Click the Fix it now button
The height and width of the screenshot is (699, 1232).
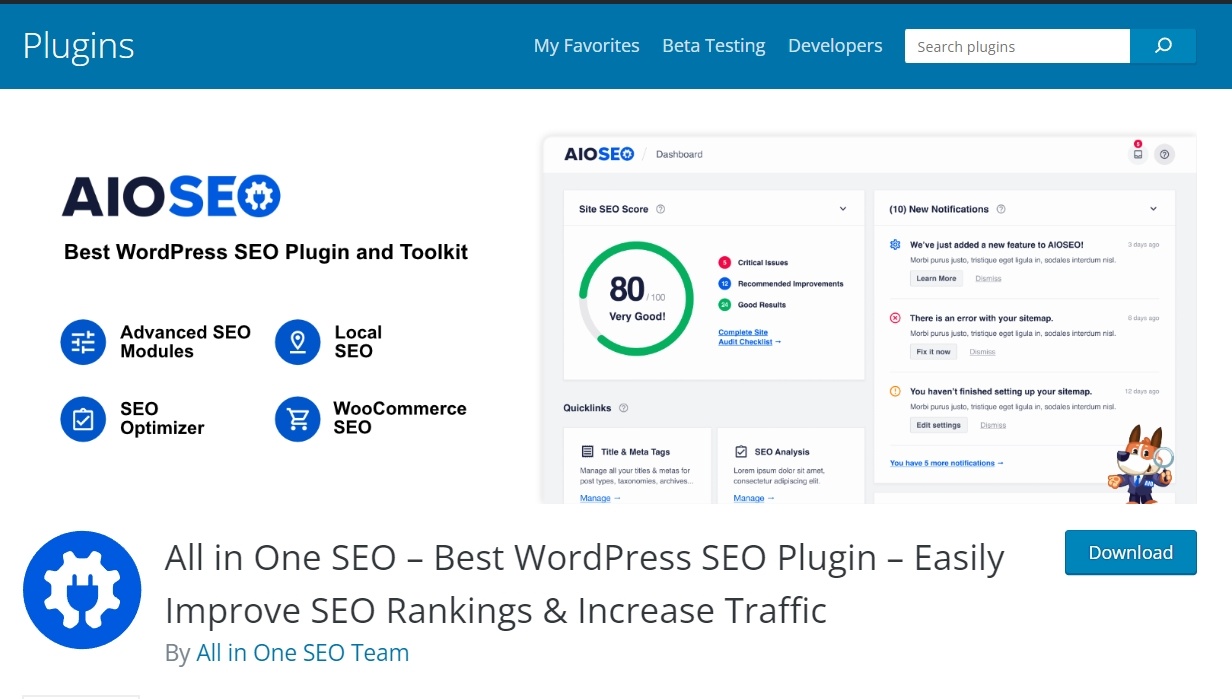(x=933, y=352)
